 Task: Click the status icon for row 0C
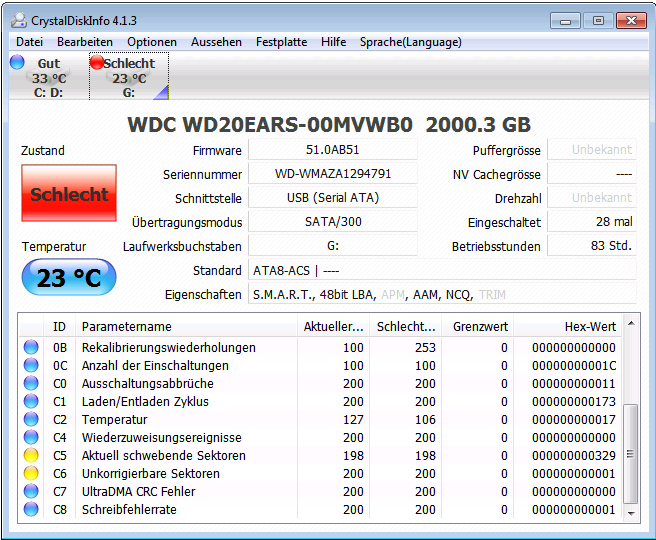[x=31, y=365]
